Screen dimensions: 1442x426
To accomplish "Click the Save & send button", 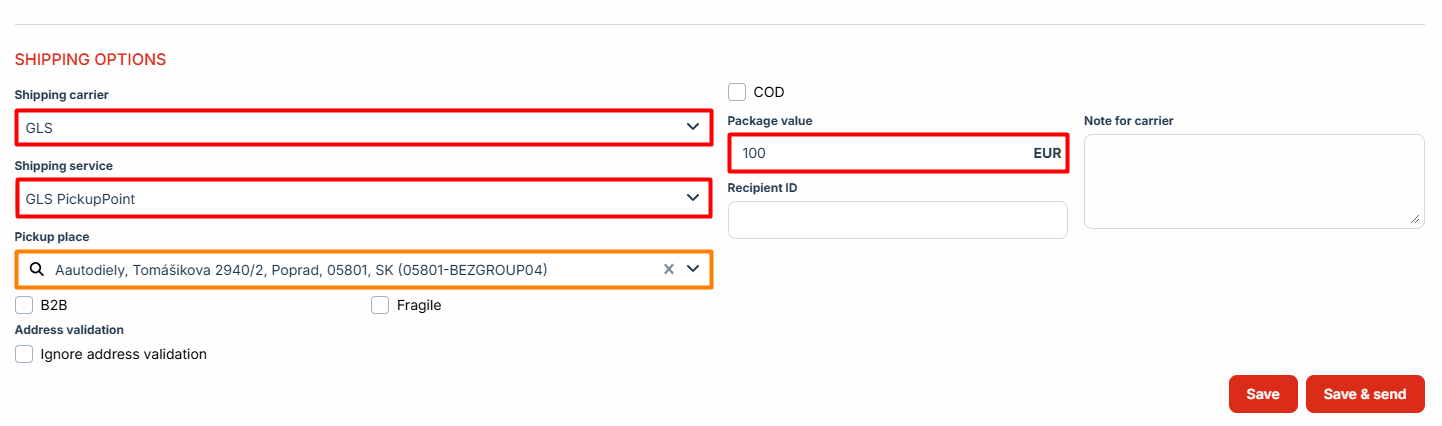I will (1364, 394).
